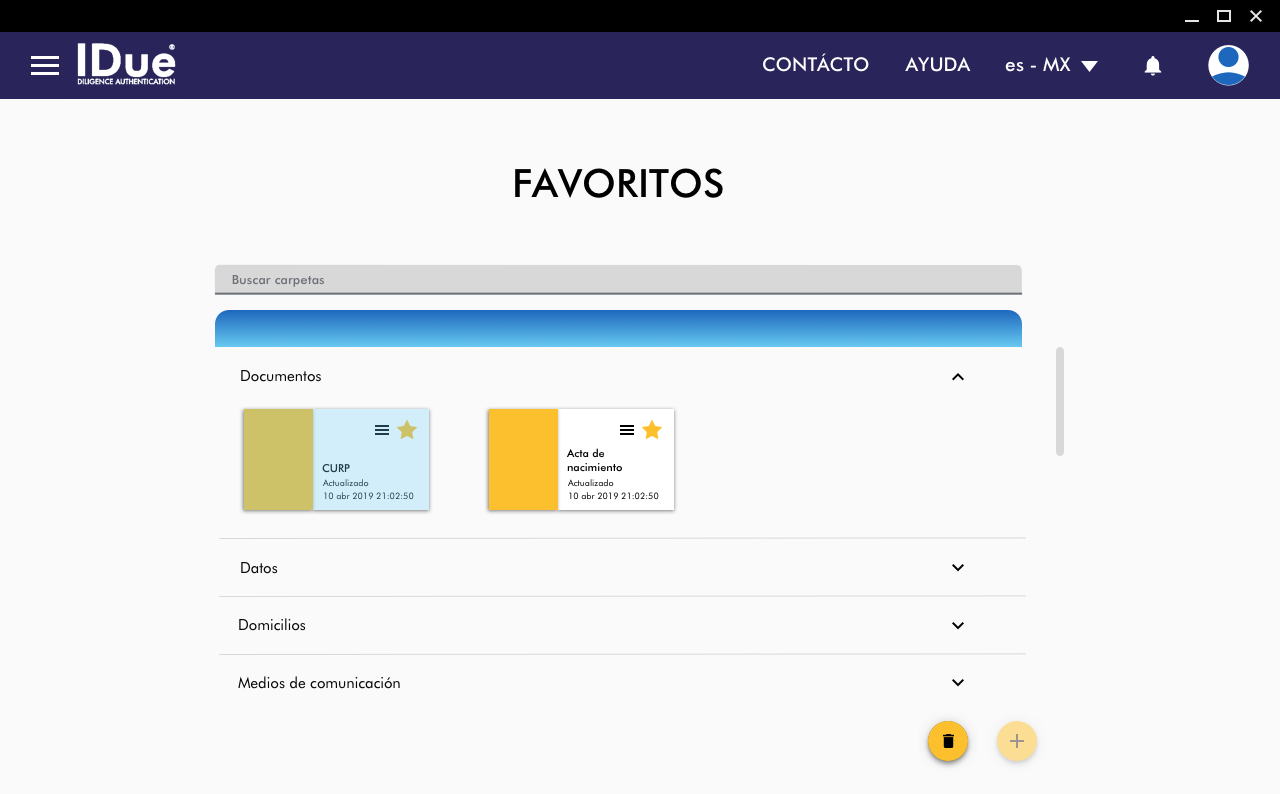The width and height of the screenshot is (1280, 794).
Task: Toggle favorite star on Acta de nacimiento
Action: pyautogui.click(x=652, y=430)
